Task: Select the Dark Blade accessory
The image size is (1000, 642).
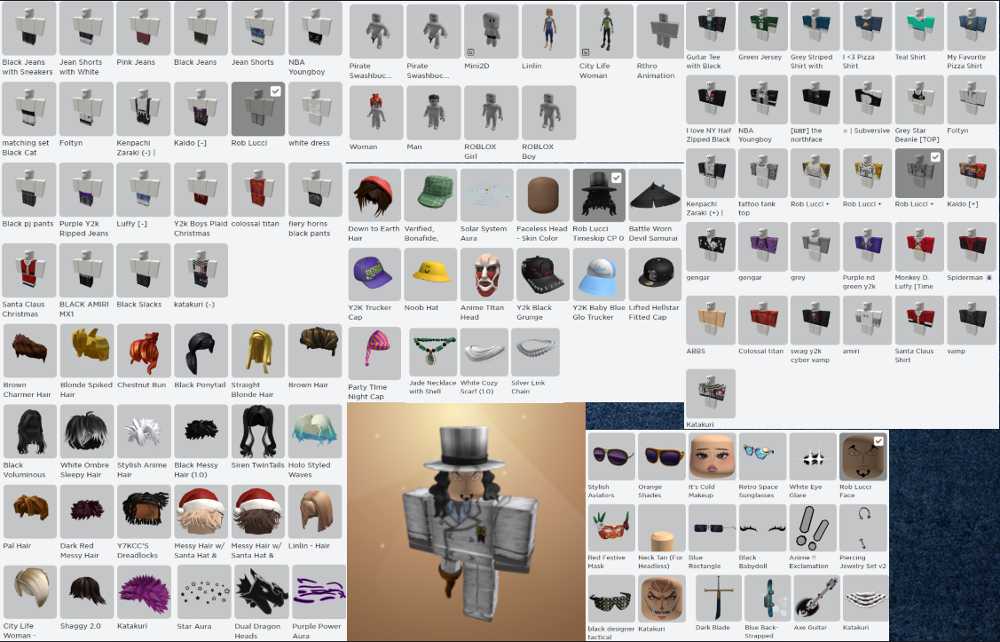Action: coord(719,599)
